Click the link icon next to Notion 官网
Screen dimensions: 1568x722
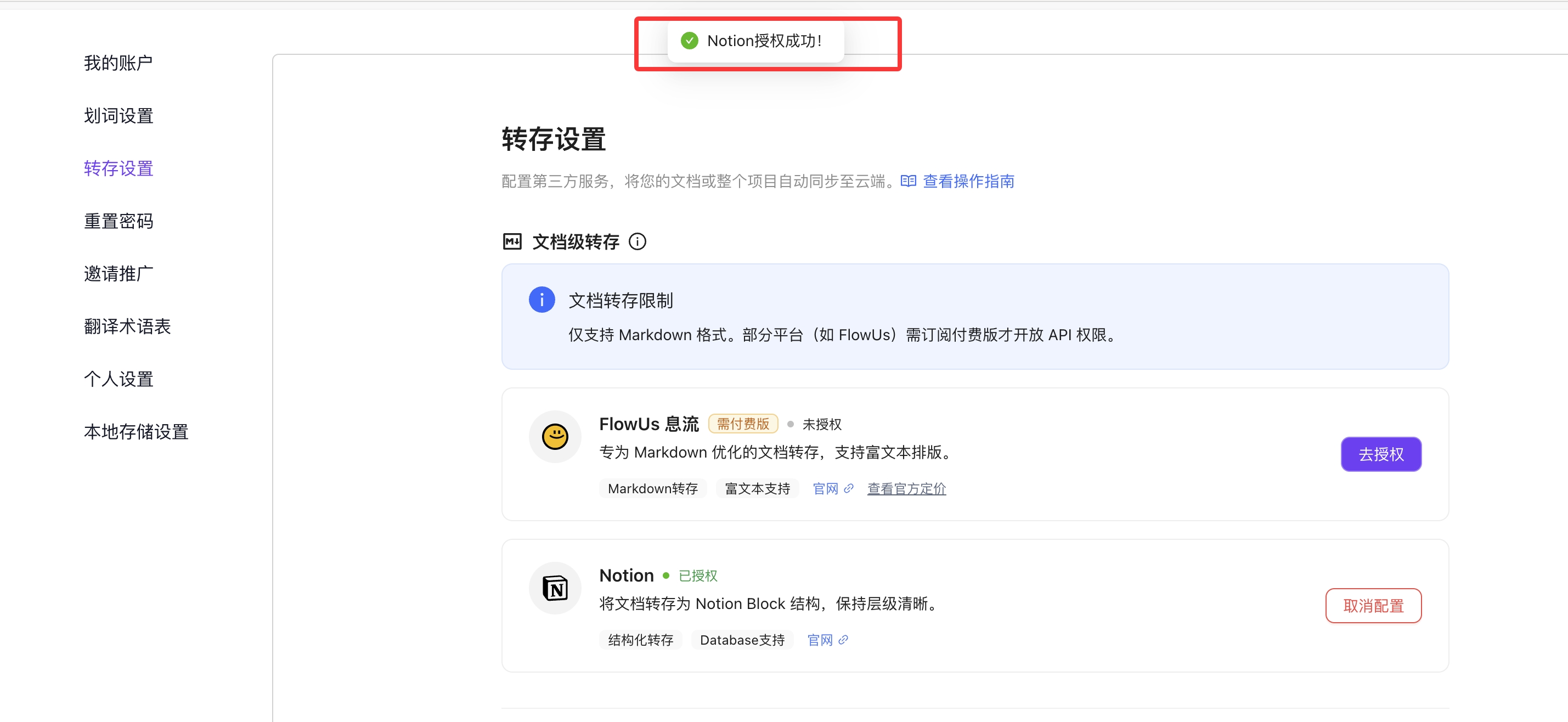click(843, 639)
